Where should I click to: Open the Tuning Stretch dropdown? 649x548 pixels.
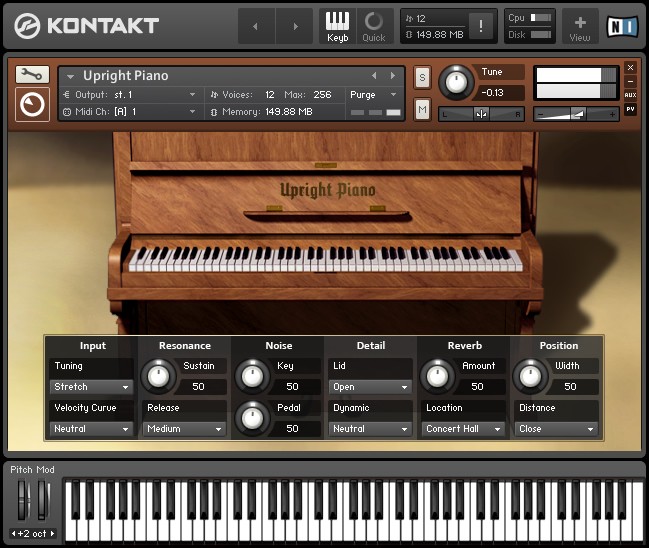coord(91,387)
